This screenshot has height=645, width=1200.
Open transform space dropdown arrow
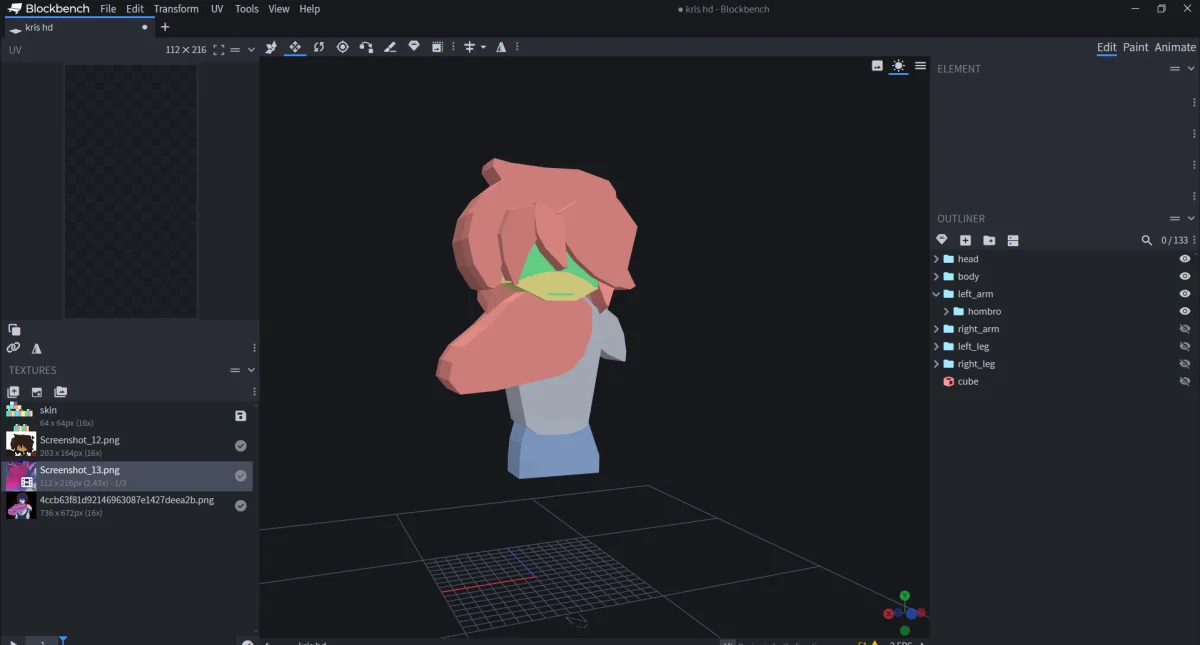(483, 47)
